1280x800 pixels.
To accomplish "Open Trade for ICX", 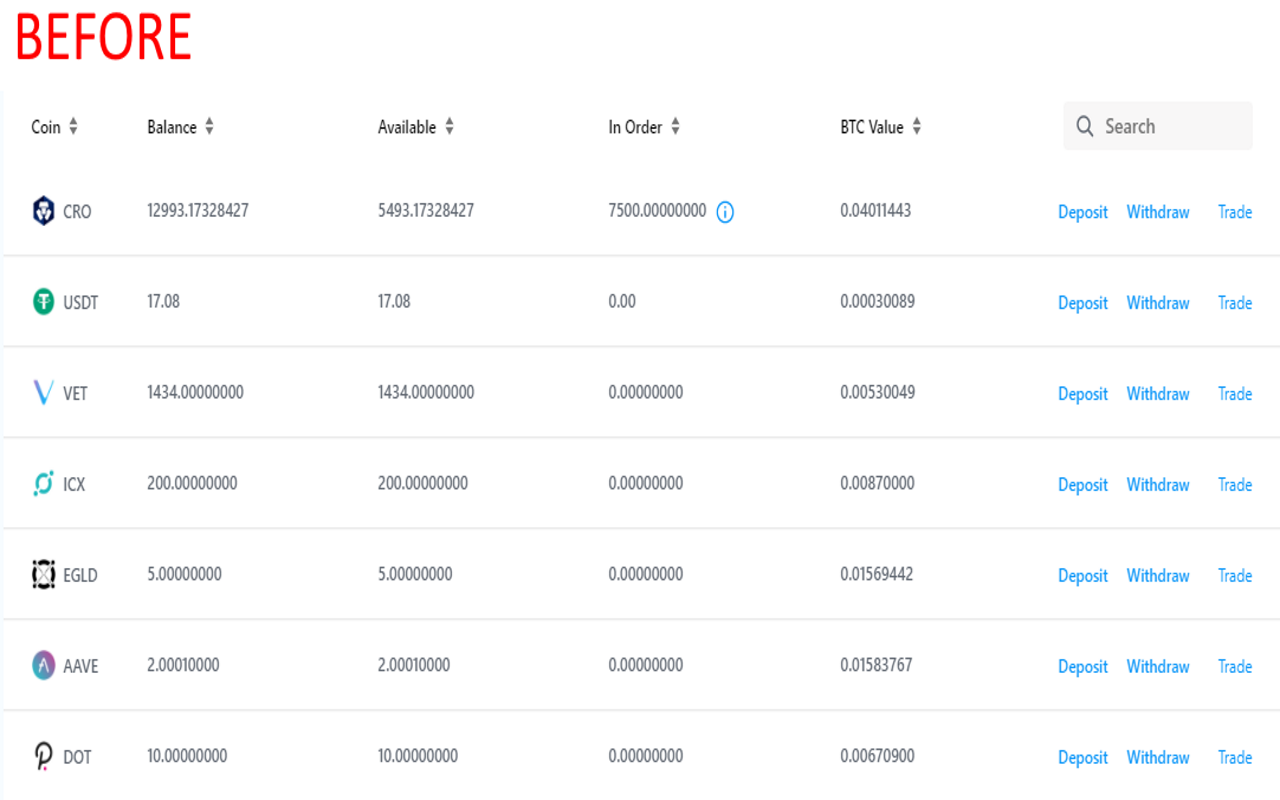I will click(x=1235, y=485).
